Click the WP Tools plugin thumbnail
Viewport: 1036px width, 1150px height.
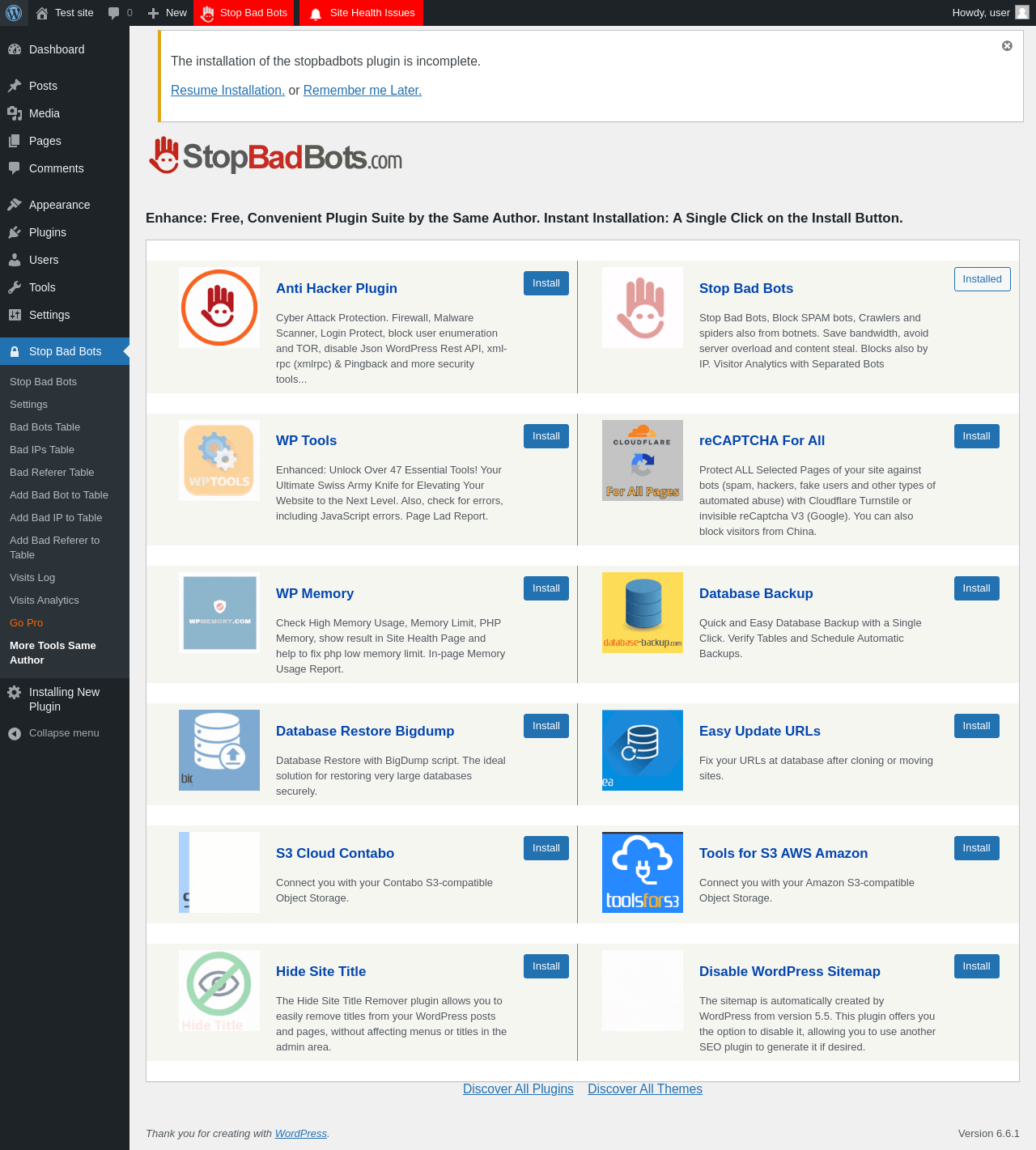point(219,460)
